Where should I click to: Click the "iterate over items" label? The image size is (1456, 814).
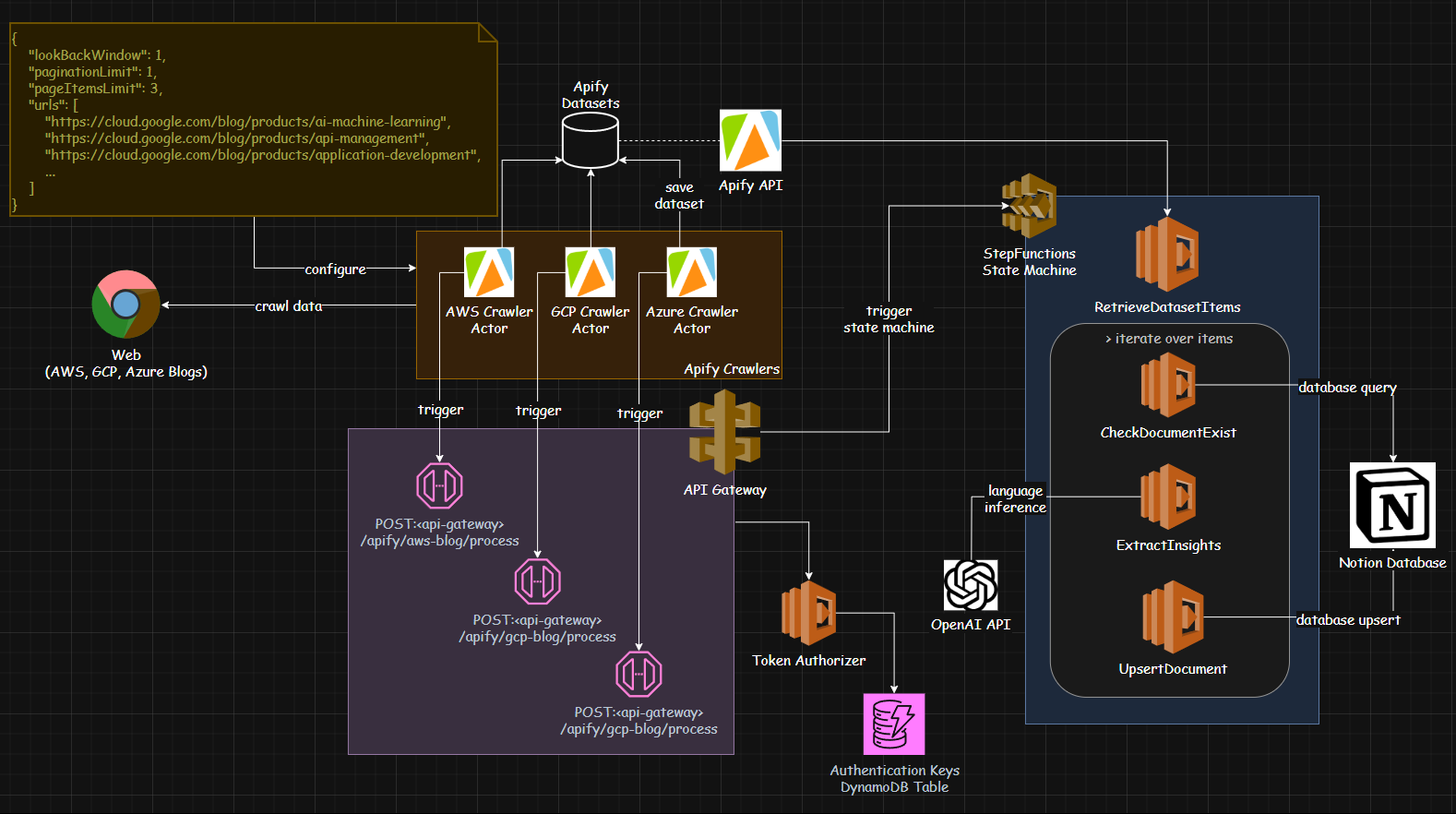pos(1169,339)
